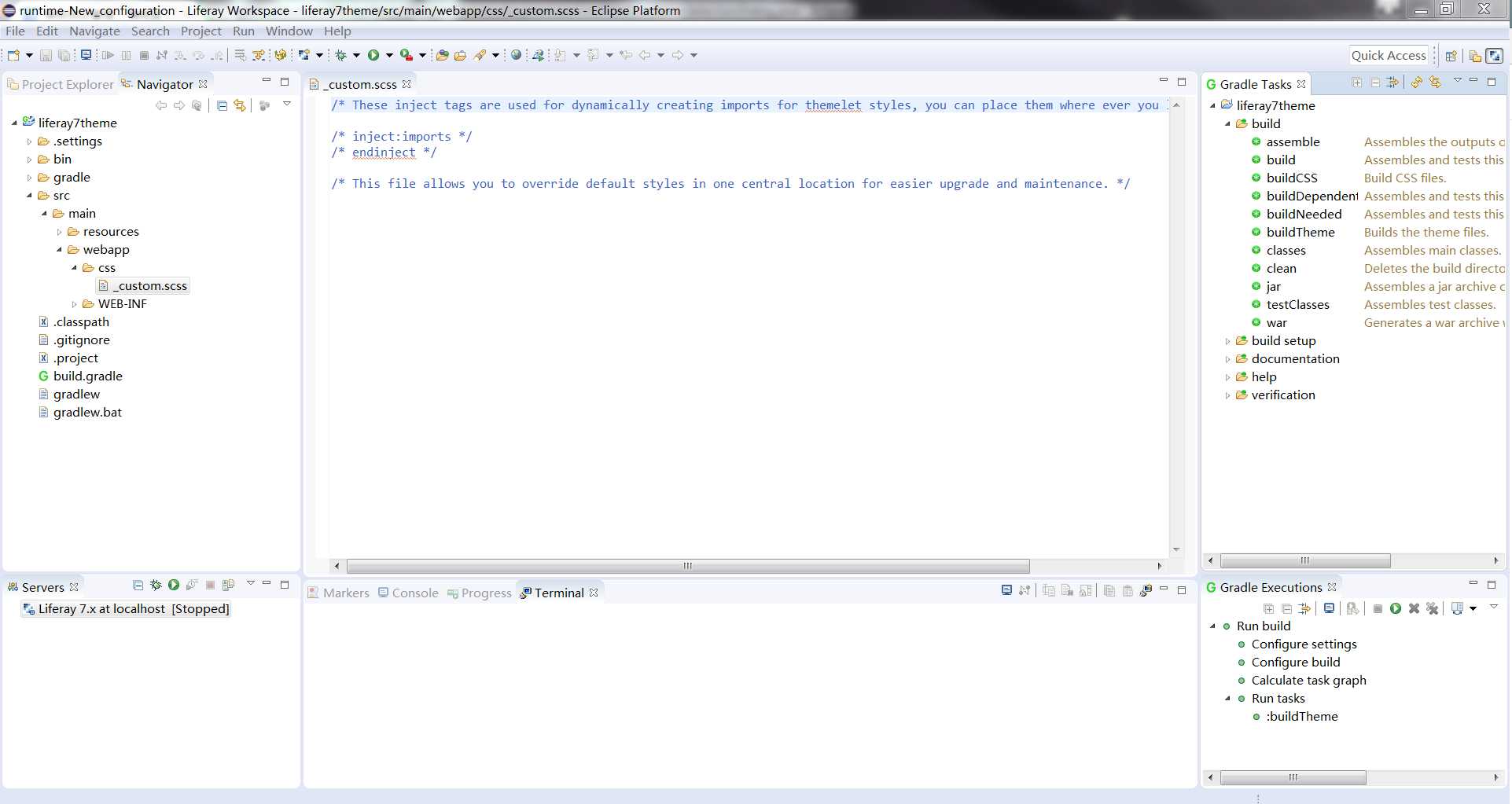Click the Refresh Tasks icon in Gradle Tasks

(x=1416, y=83)
